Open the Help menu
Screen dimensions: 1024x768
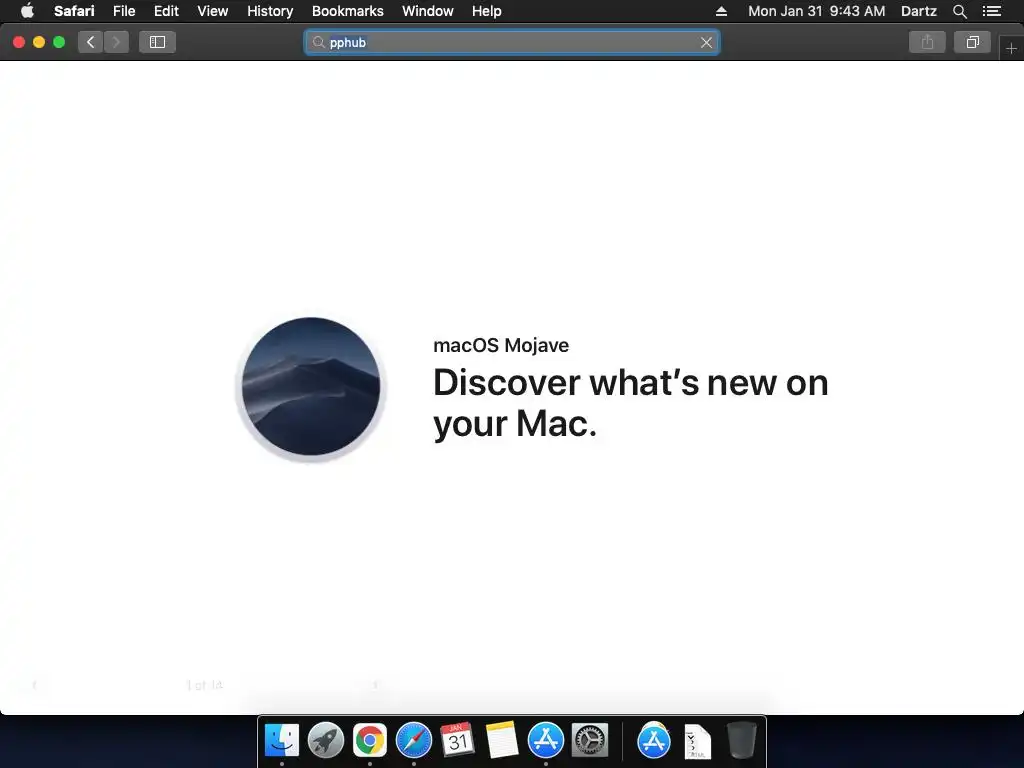(487, 11)
